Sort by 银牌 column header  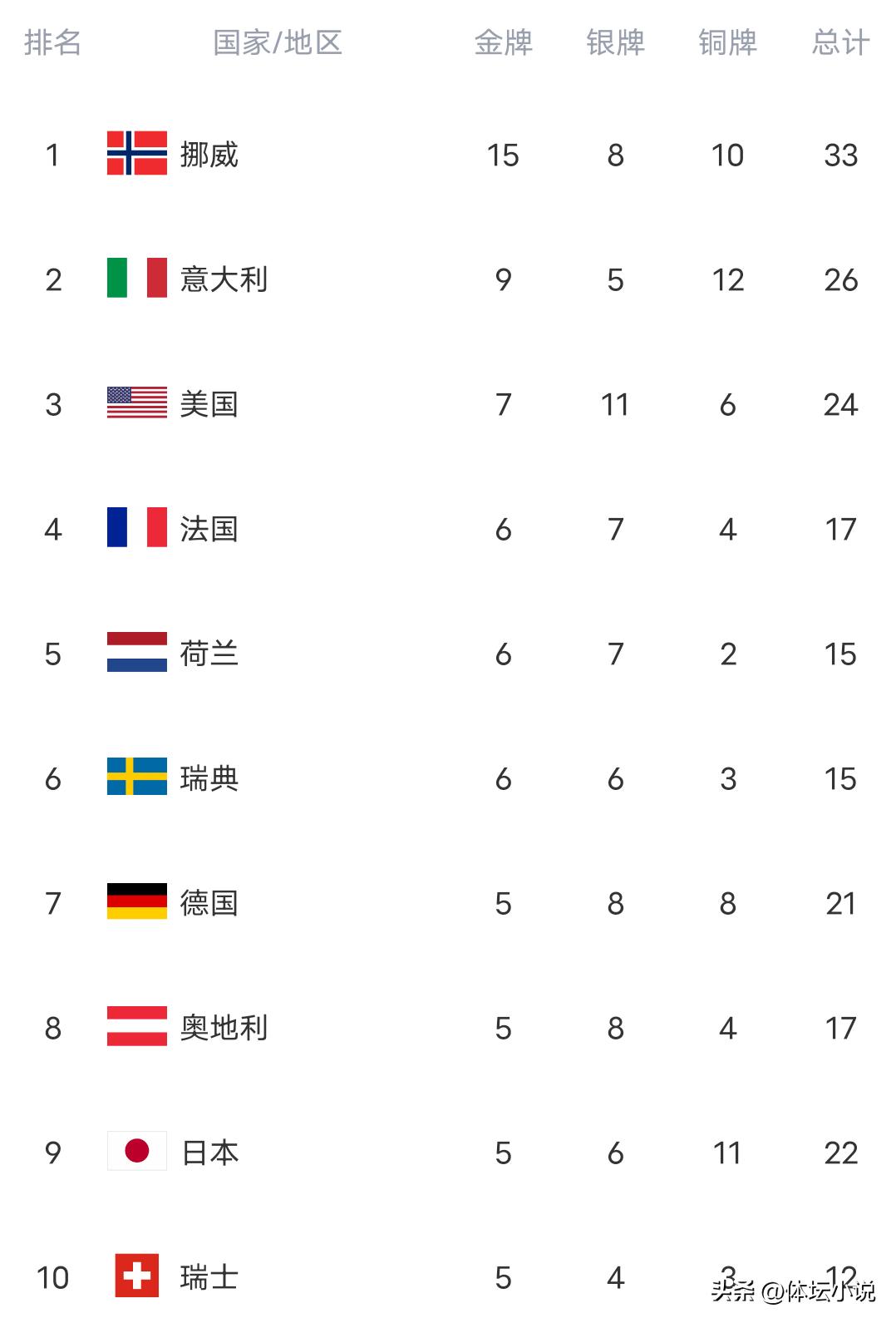pos(615,42)
